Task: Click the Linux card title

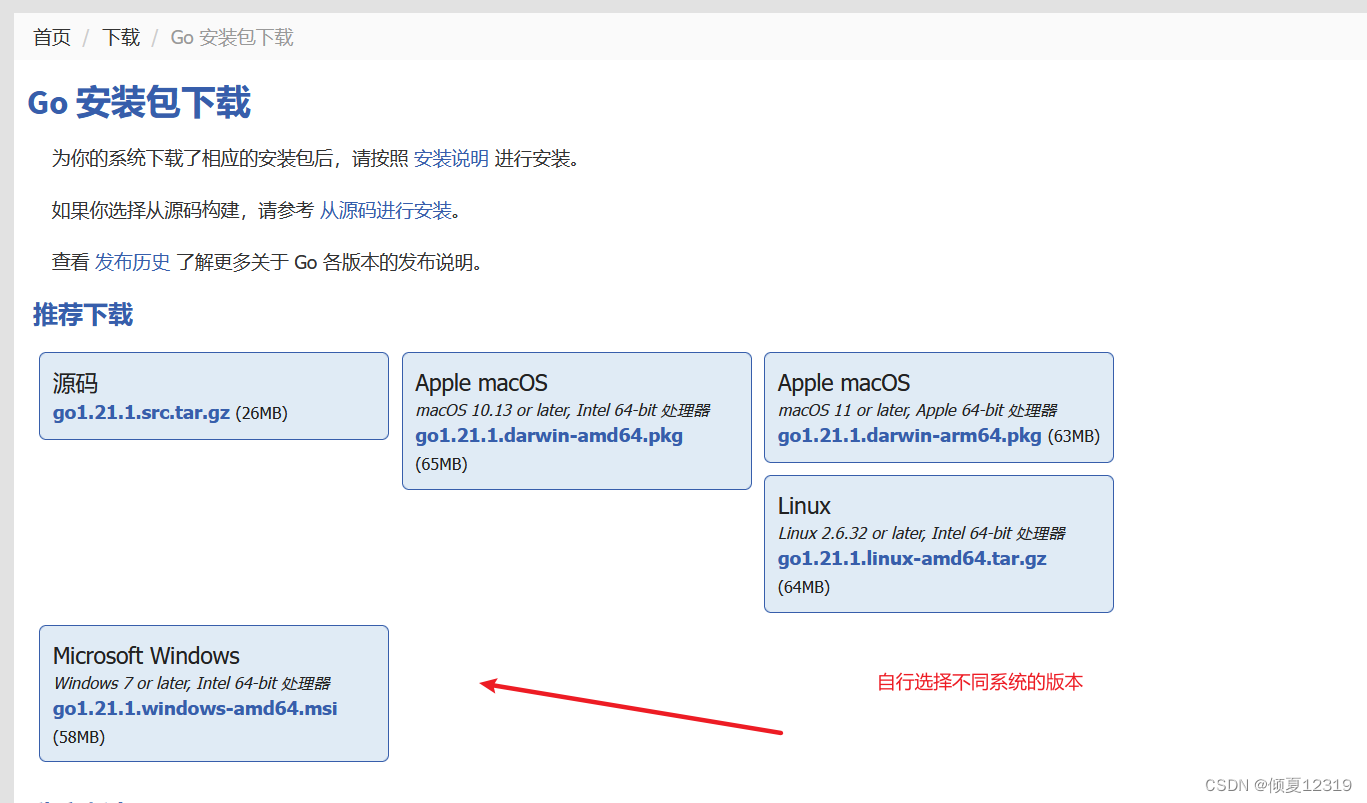Action: click(x=804, y=506)
